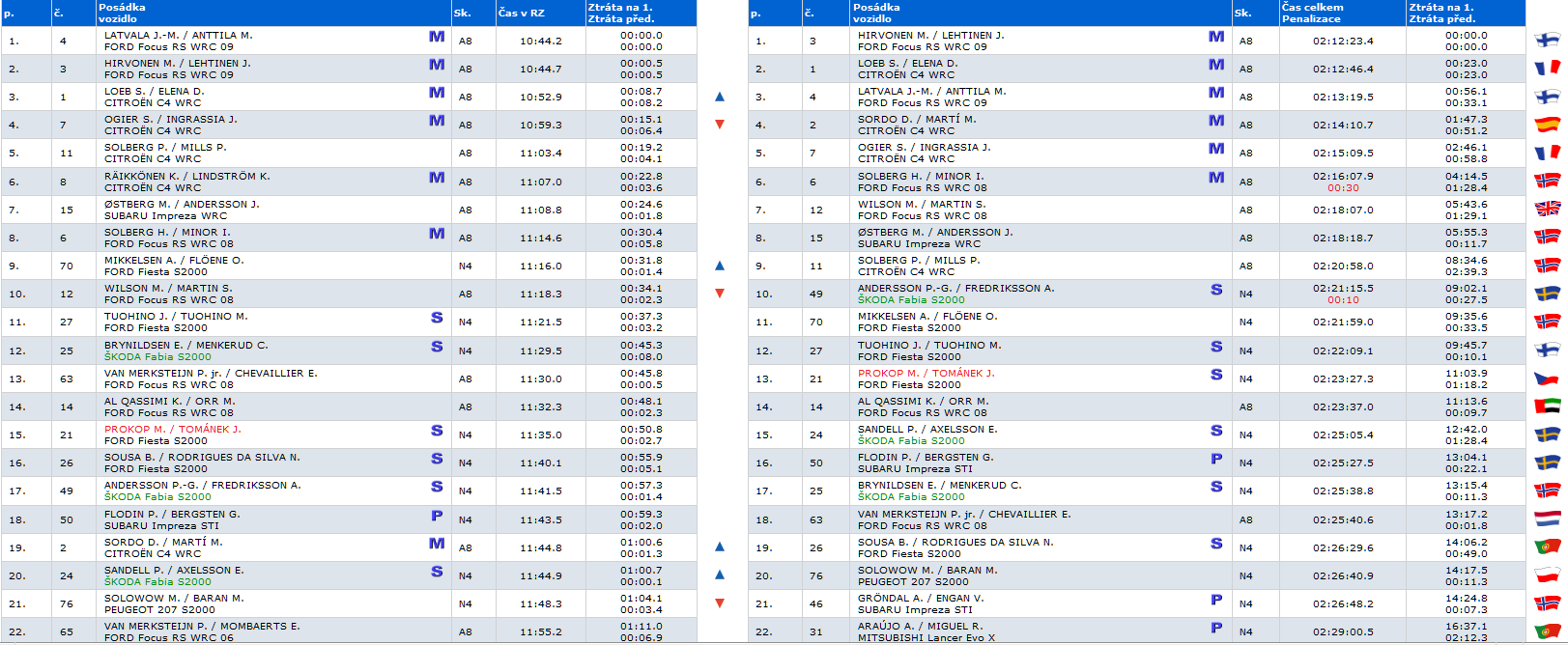Click the Czech flag in Prokop's overall row
This screenshot has width=1568, height=645.
[x=1547, y=379]
